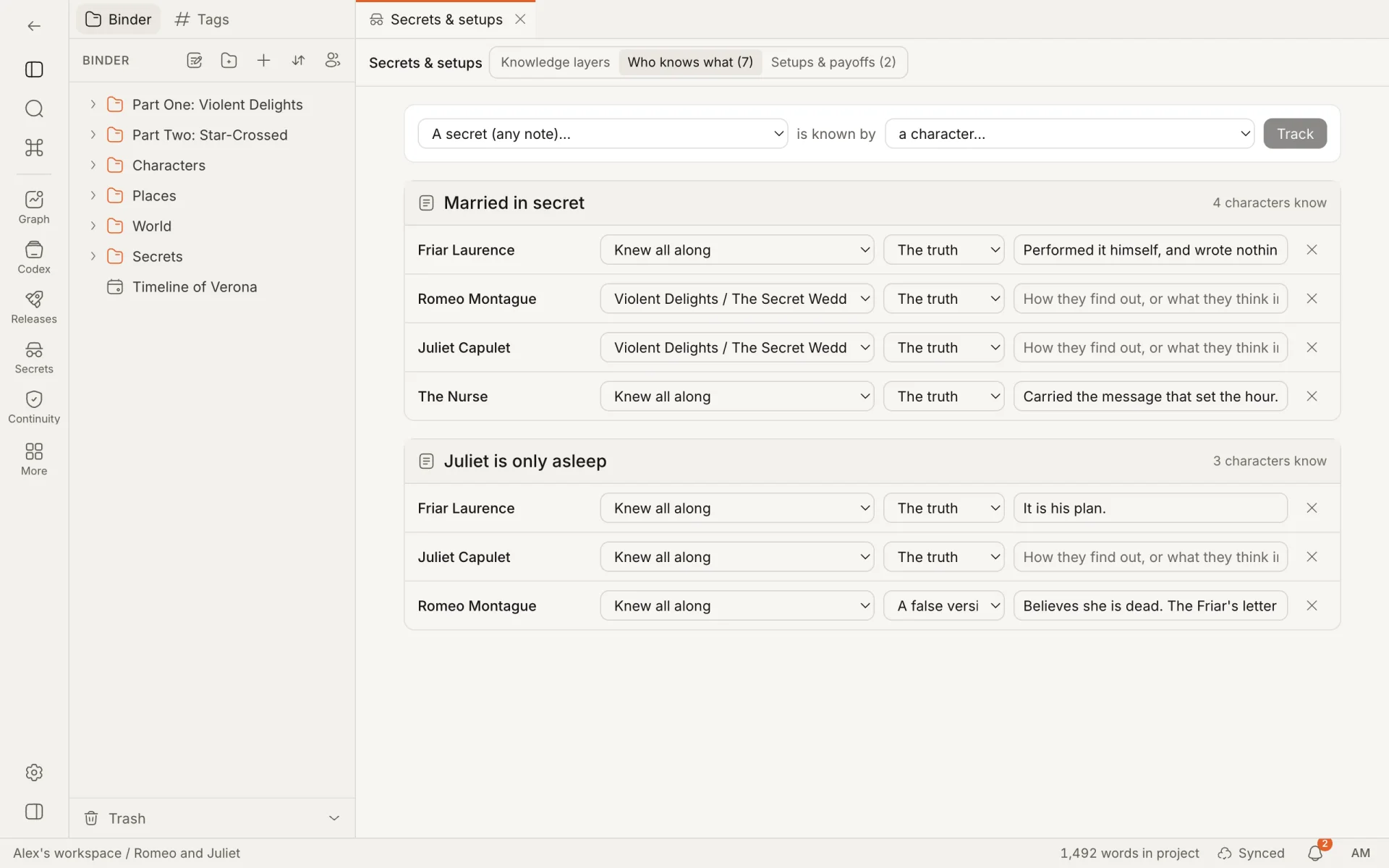Open the 'A secret (any note)' dropdown
Screen dimensions: 1389x868
pos(603,134)
